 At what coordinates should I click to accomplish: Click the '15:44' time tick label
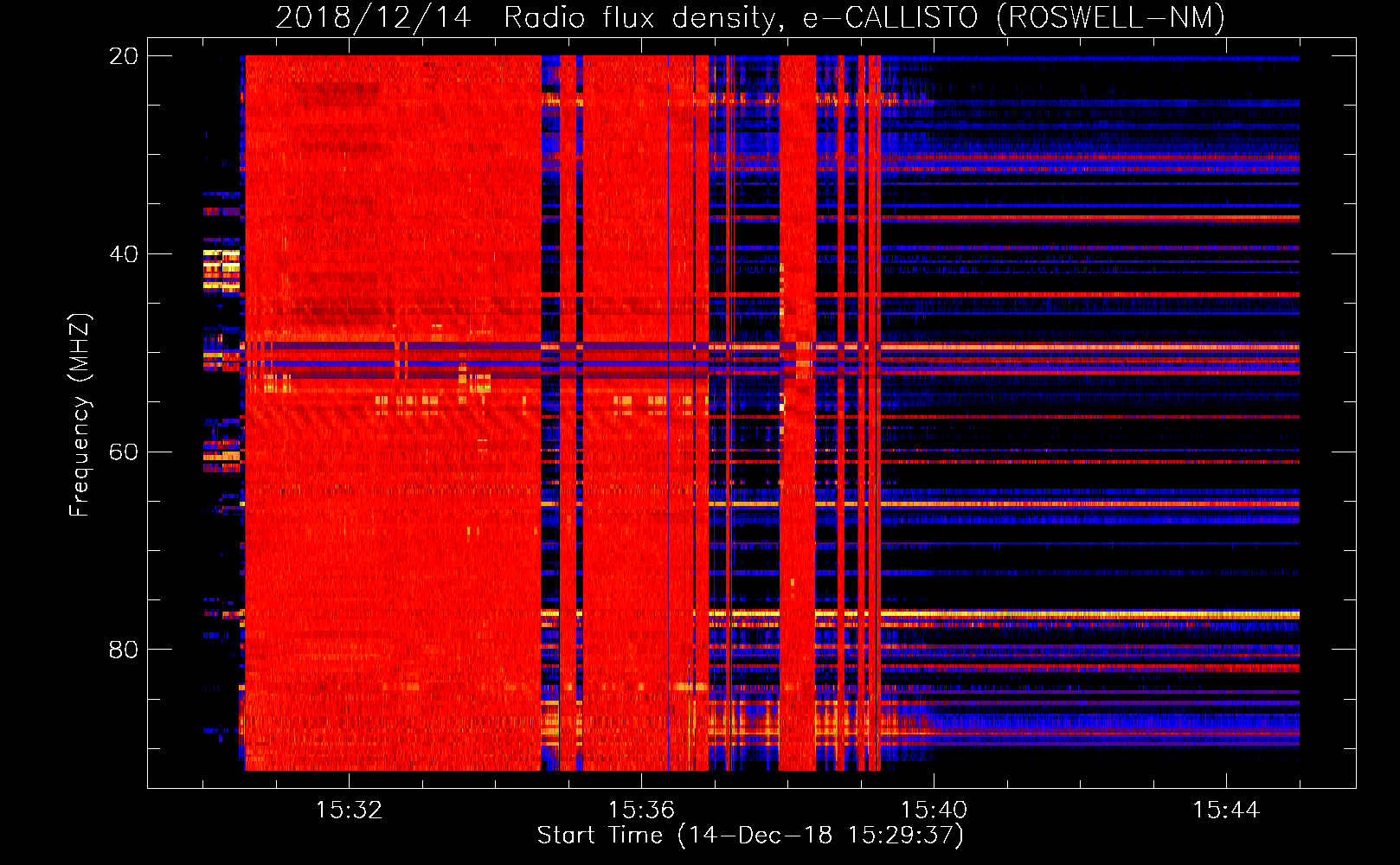coord(1226,811)
